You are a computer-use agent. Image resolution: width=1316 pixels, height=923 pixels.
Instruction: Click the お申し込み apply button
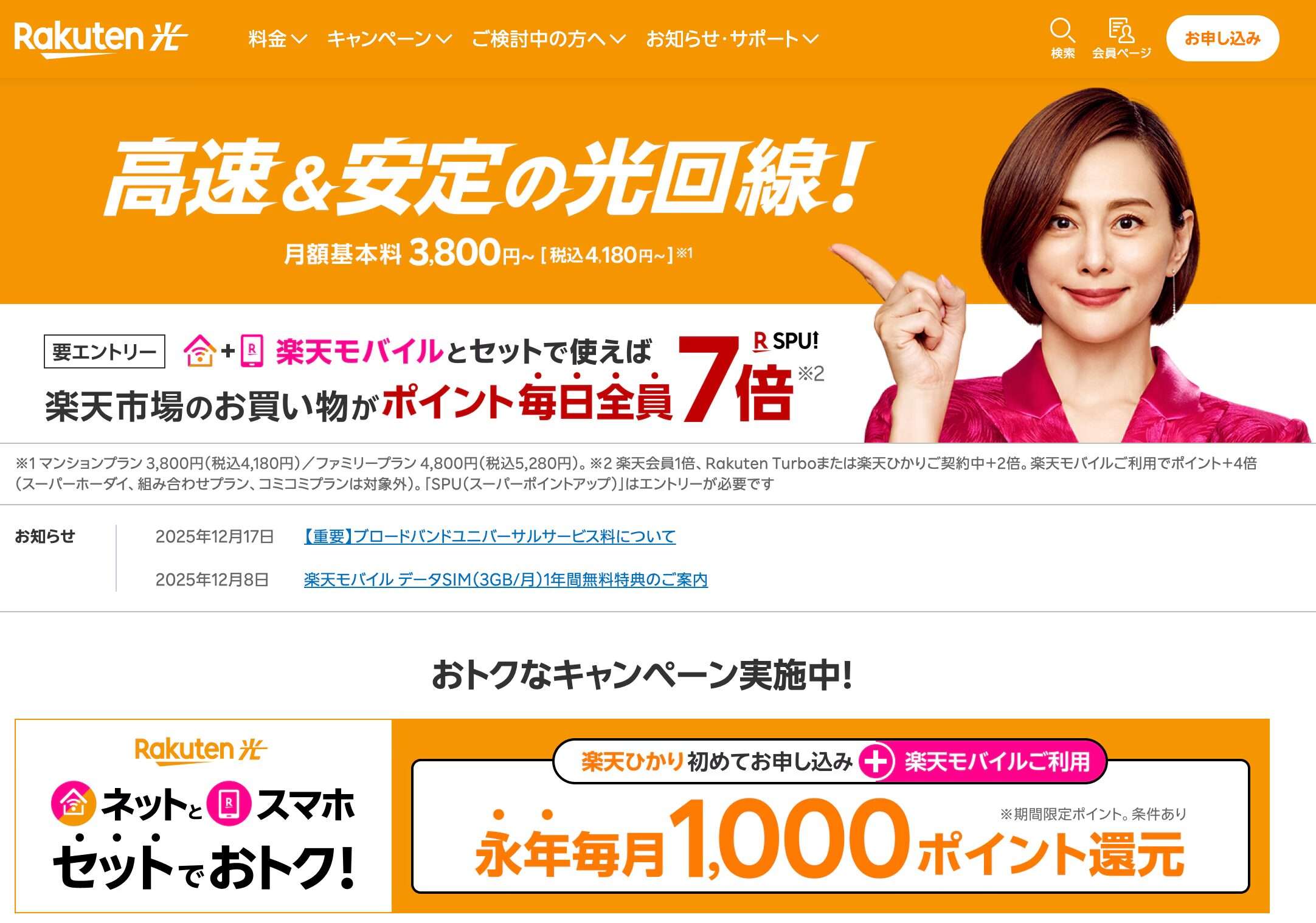click(x=1222, y=38)
